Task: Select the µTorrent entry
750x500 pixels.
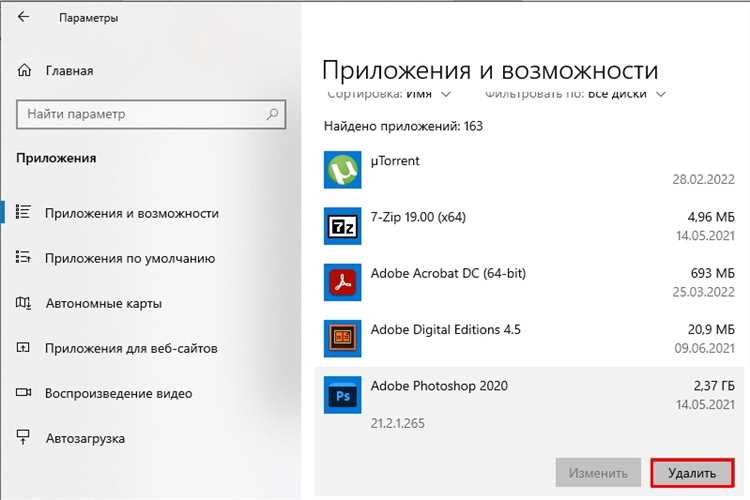Action: click(x=529, y=170)
